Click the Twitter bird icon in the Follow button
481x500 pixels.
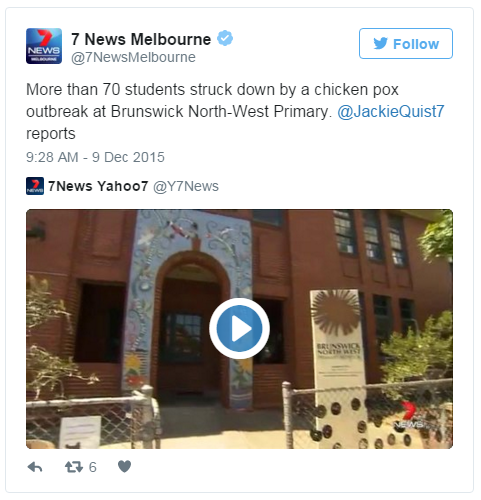click(380, 44)
